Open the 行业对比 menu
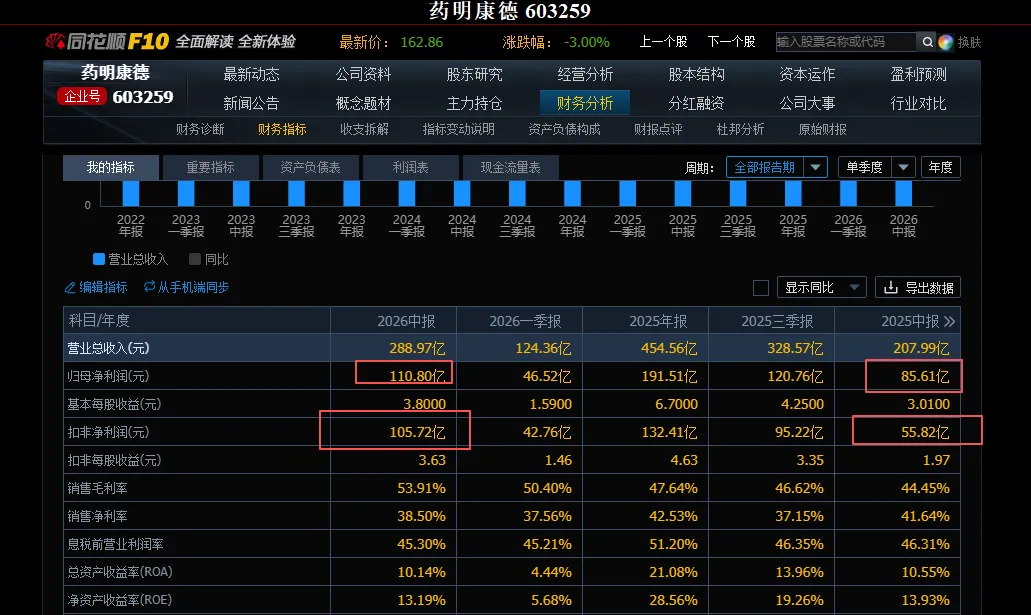The height and width of the screenshot is (615, 1031). click(x=919, y=103)
